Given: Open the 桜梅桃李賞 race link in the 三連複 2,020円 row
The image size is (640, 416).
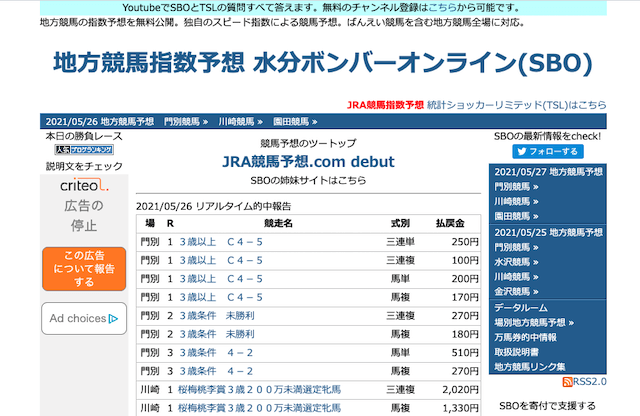Looking at the screenshot, I should click(x=260, y=389).
